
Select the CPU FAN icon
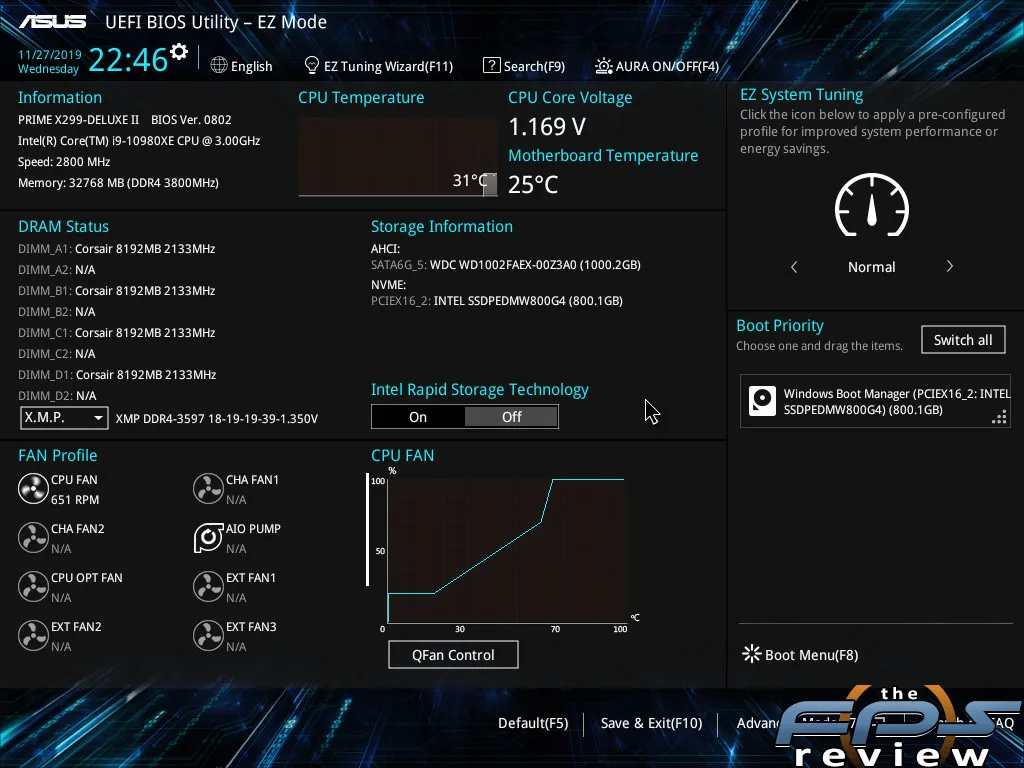pos(33,488)
